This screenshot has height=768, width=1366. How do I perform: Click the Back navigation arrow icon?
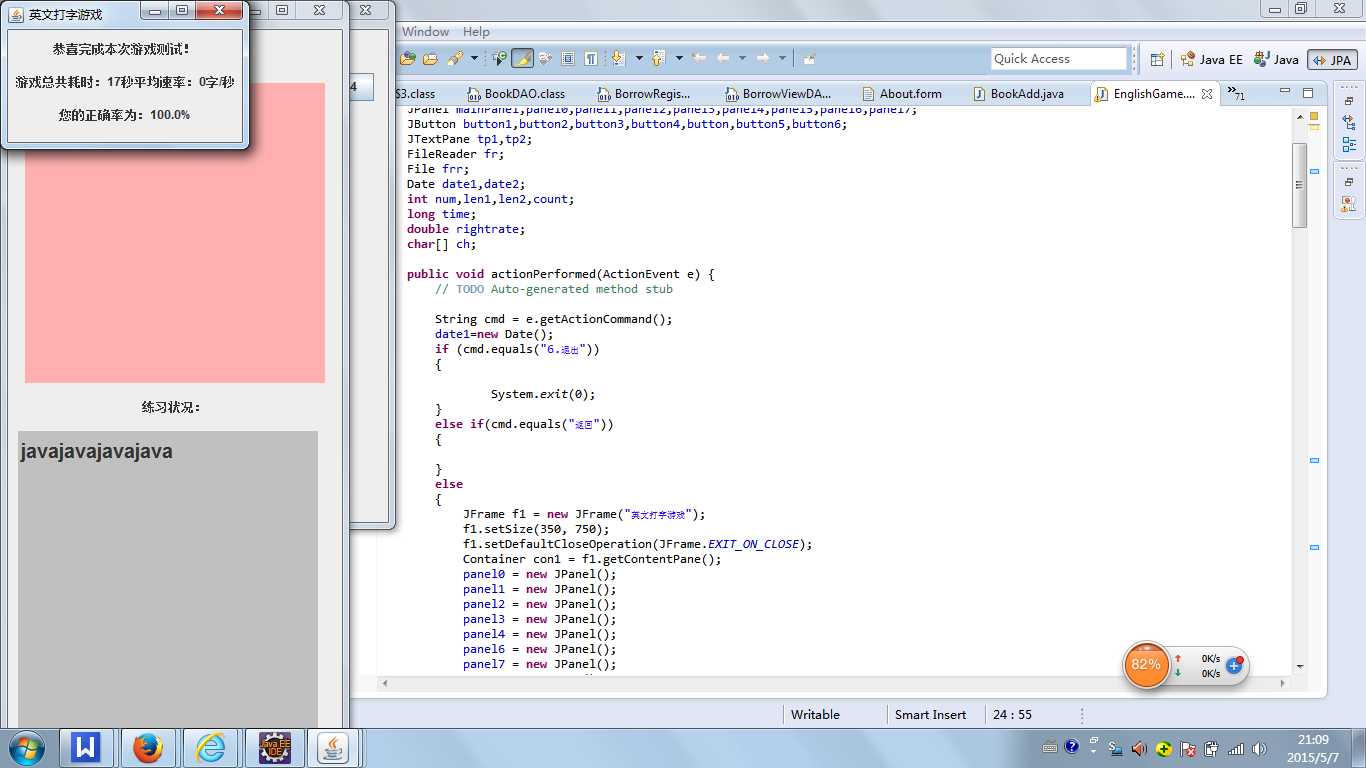tap(722, 58)
